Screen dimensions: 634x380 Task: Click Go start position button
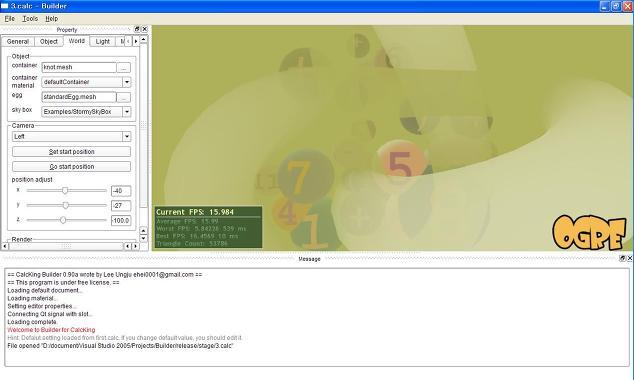coord(71,167)
